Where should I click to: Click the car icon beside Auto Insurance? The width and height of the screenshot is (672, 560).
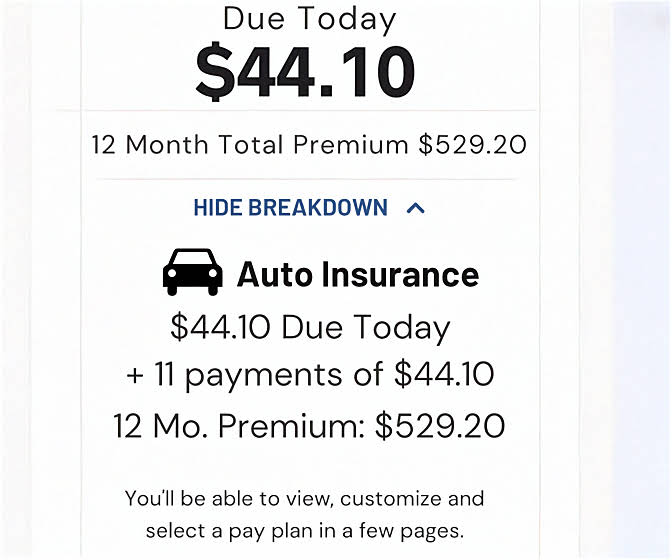point(192,272)
